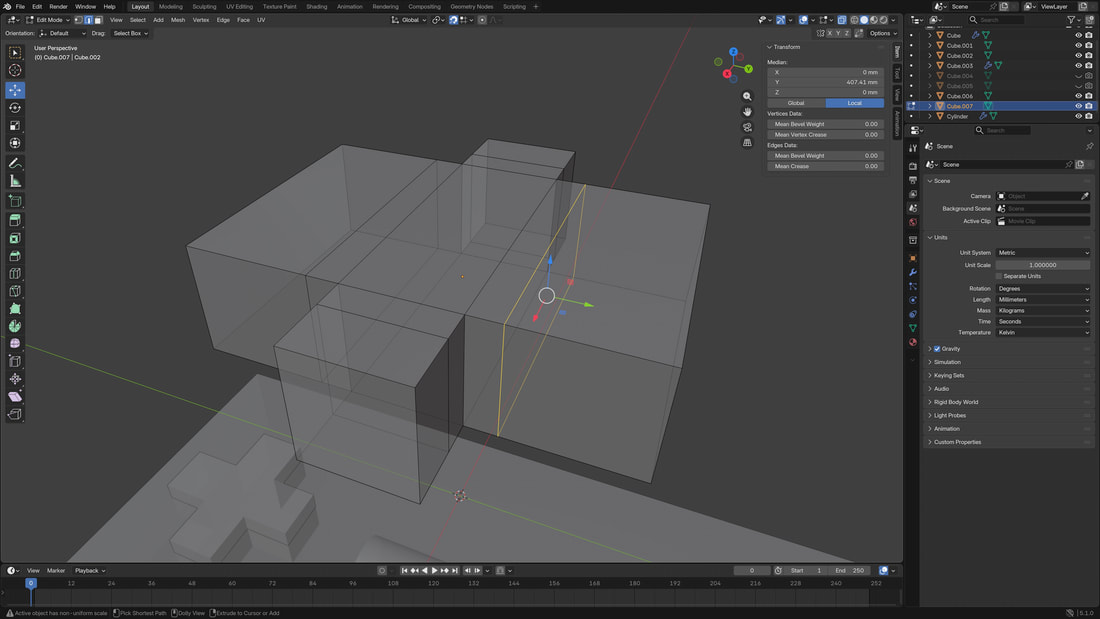Viewport: 1100px width, 619px height.
Task: Pick the Cursor tool
Action: pyautogui.click(x=15, y=70)
